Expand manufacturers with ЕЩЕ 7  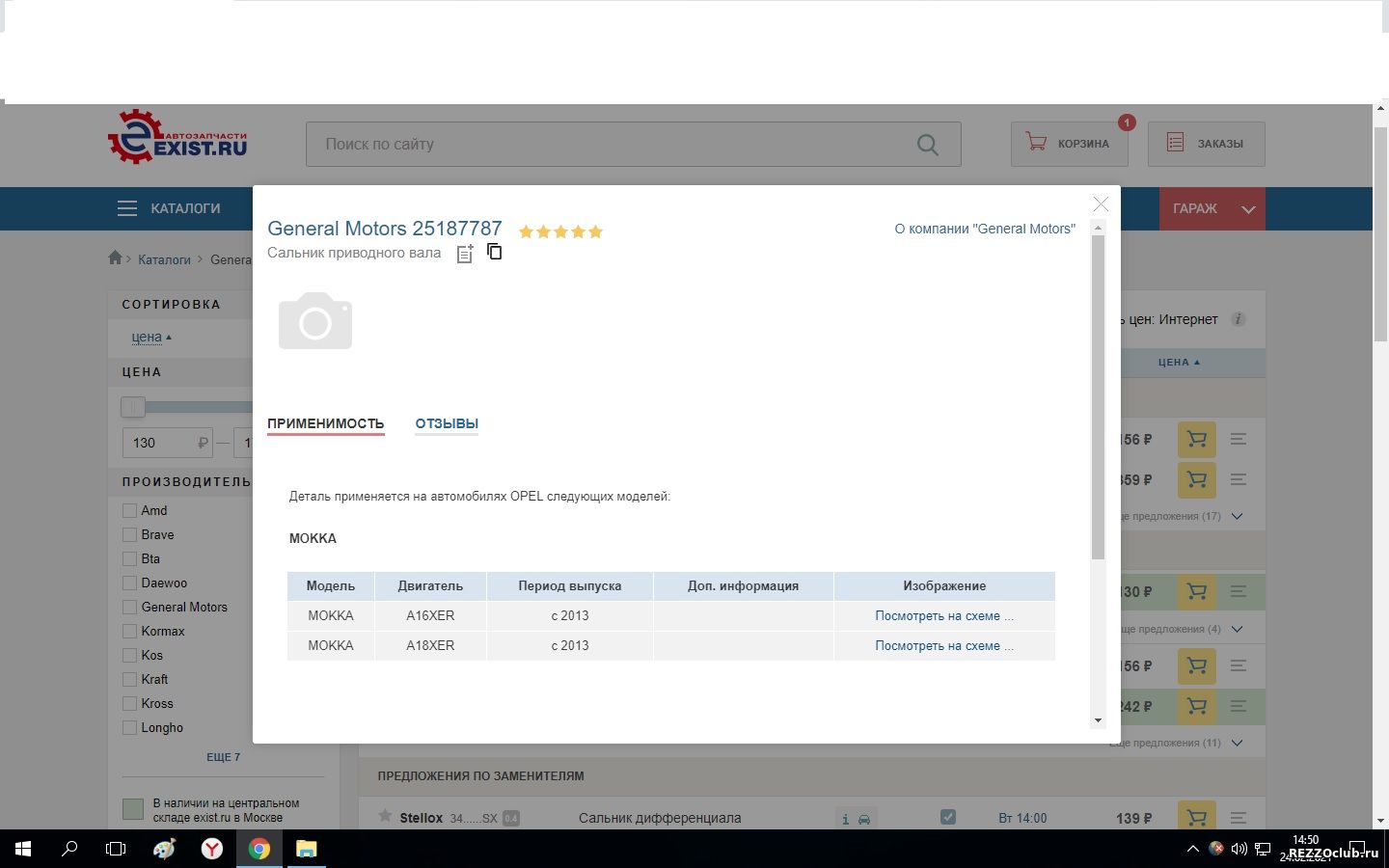tap(223, 757)
